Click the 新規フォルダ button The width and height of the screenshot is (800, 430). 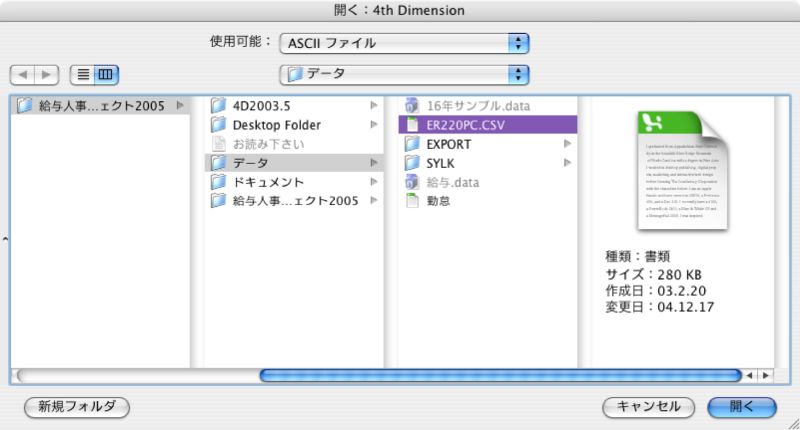[x=77, y=407]
